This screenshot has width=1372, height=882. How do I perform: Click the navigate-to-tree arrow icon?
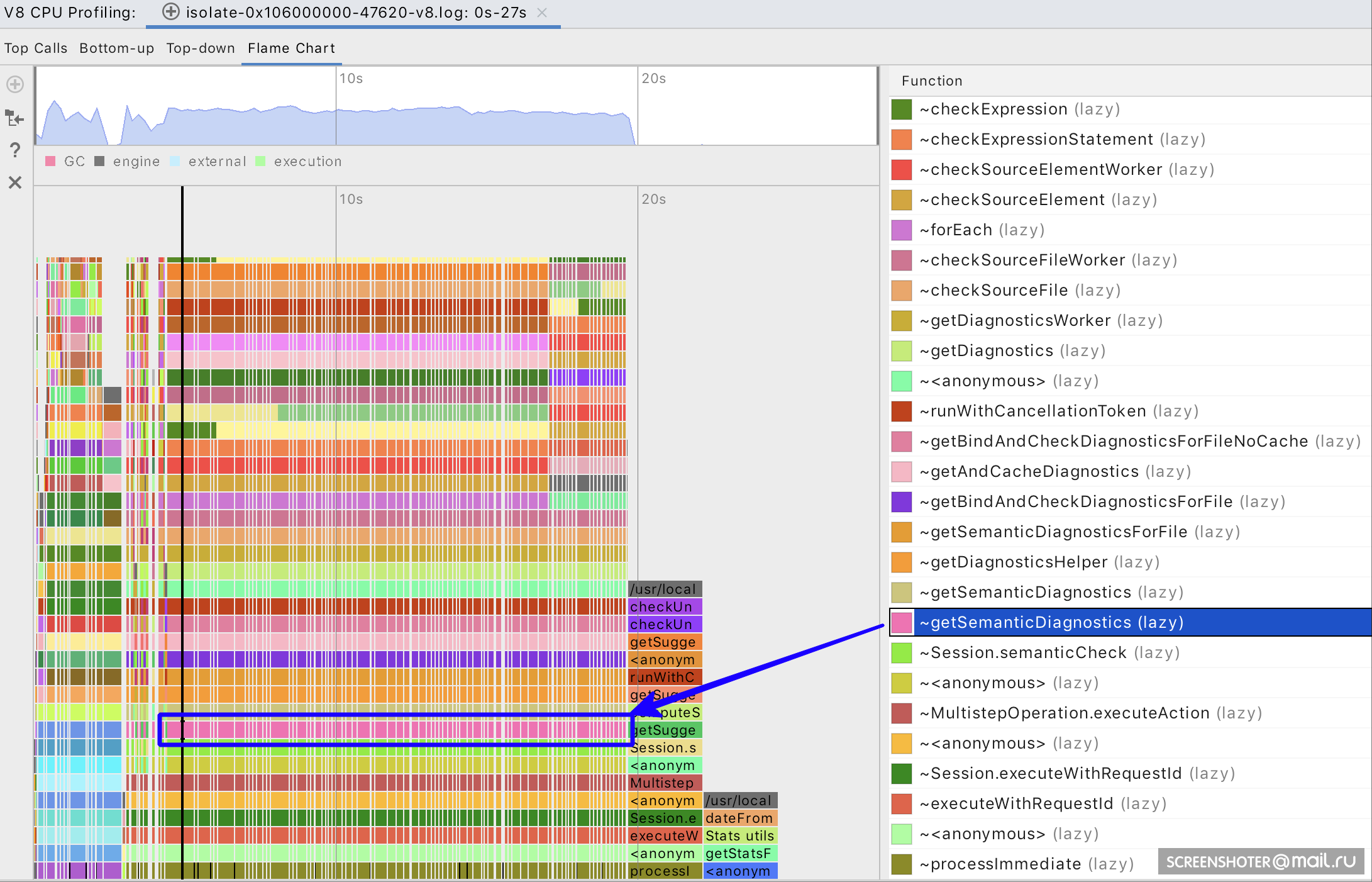[x=14, y=118]
